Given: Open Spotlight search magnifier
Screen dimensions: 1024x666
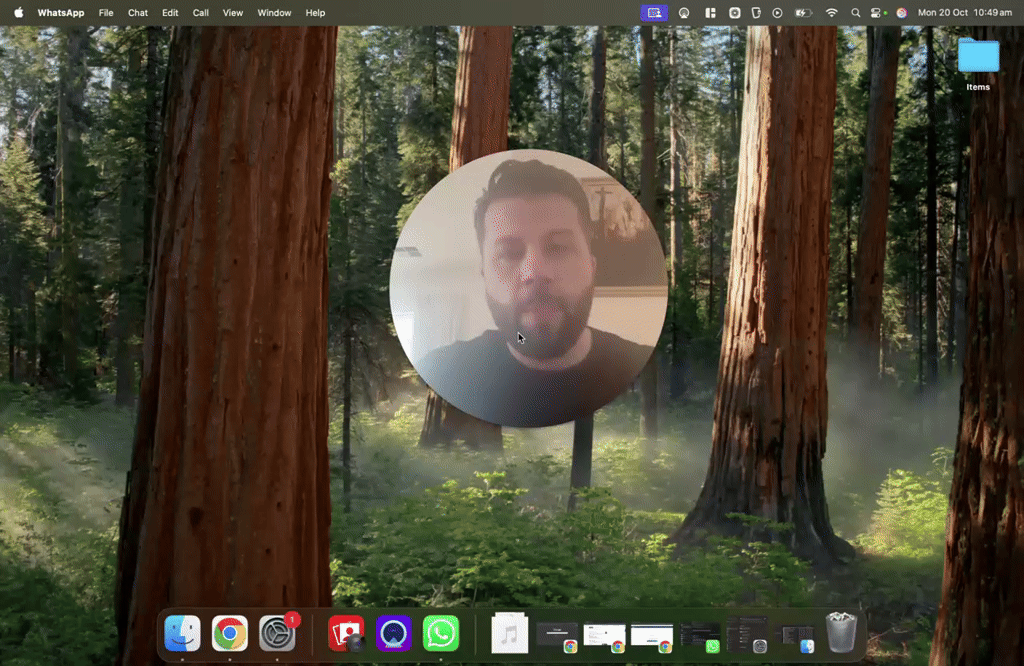Looking at the screenshot, I should pyautogui.click(x=856, y=12).
